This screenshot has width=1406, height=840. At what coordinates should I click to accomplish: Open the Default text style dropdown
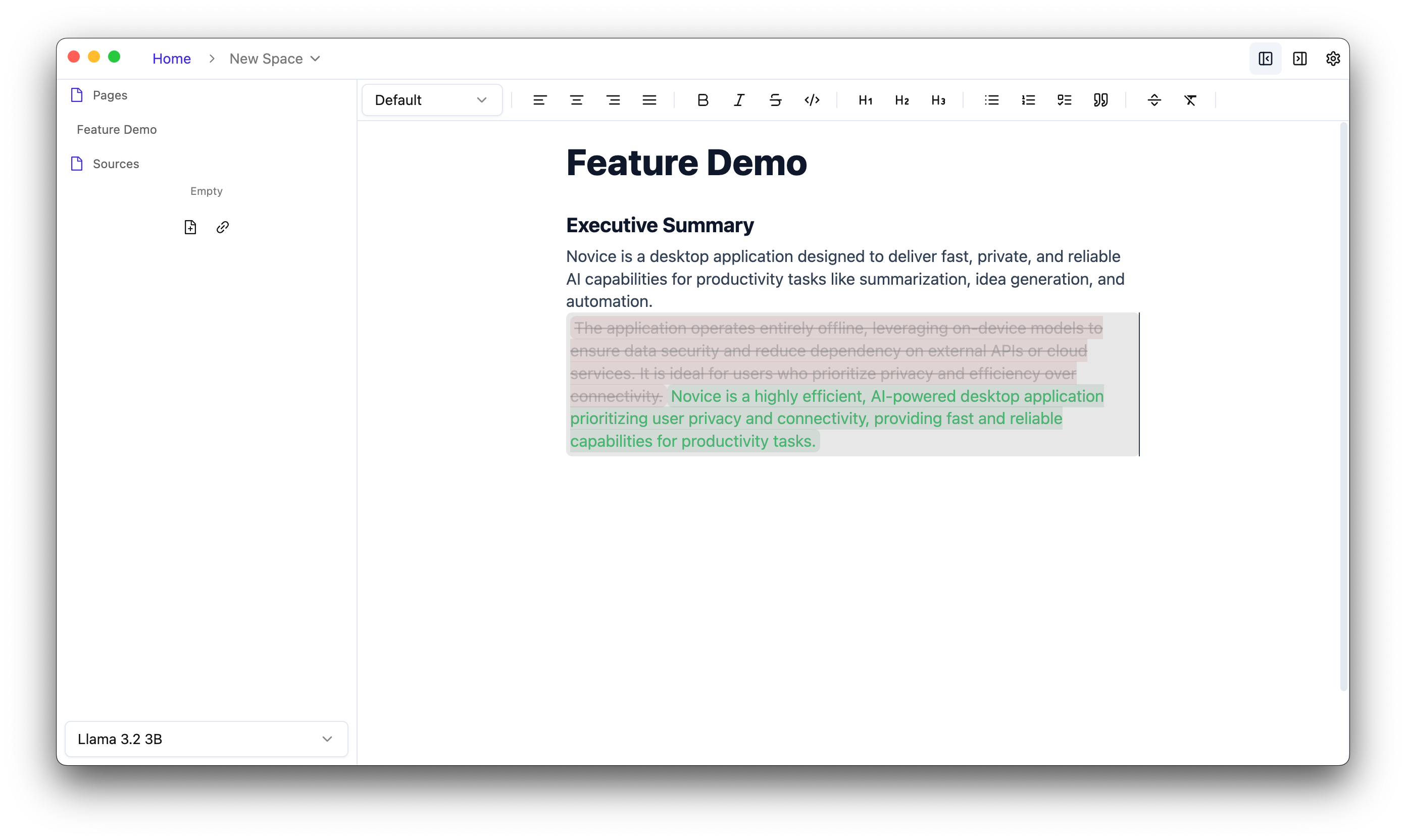(x=431, y=100)
